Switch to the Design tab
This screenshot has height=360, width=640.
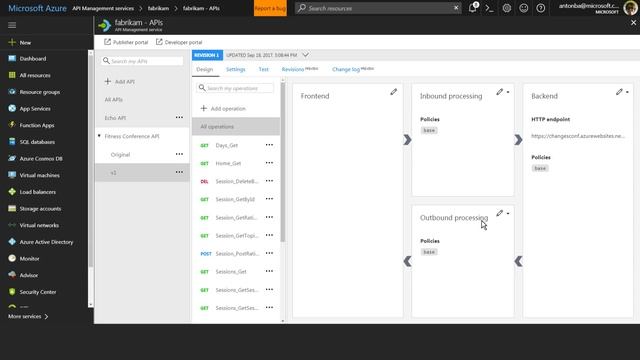[205, 69]
